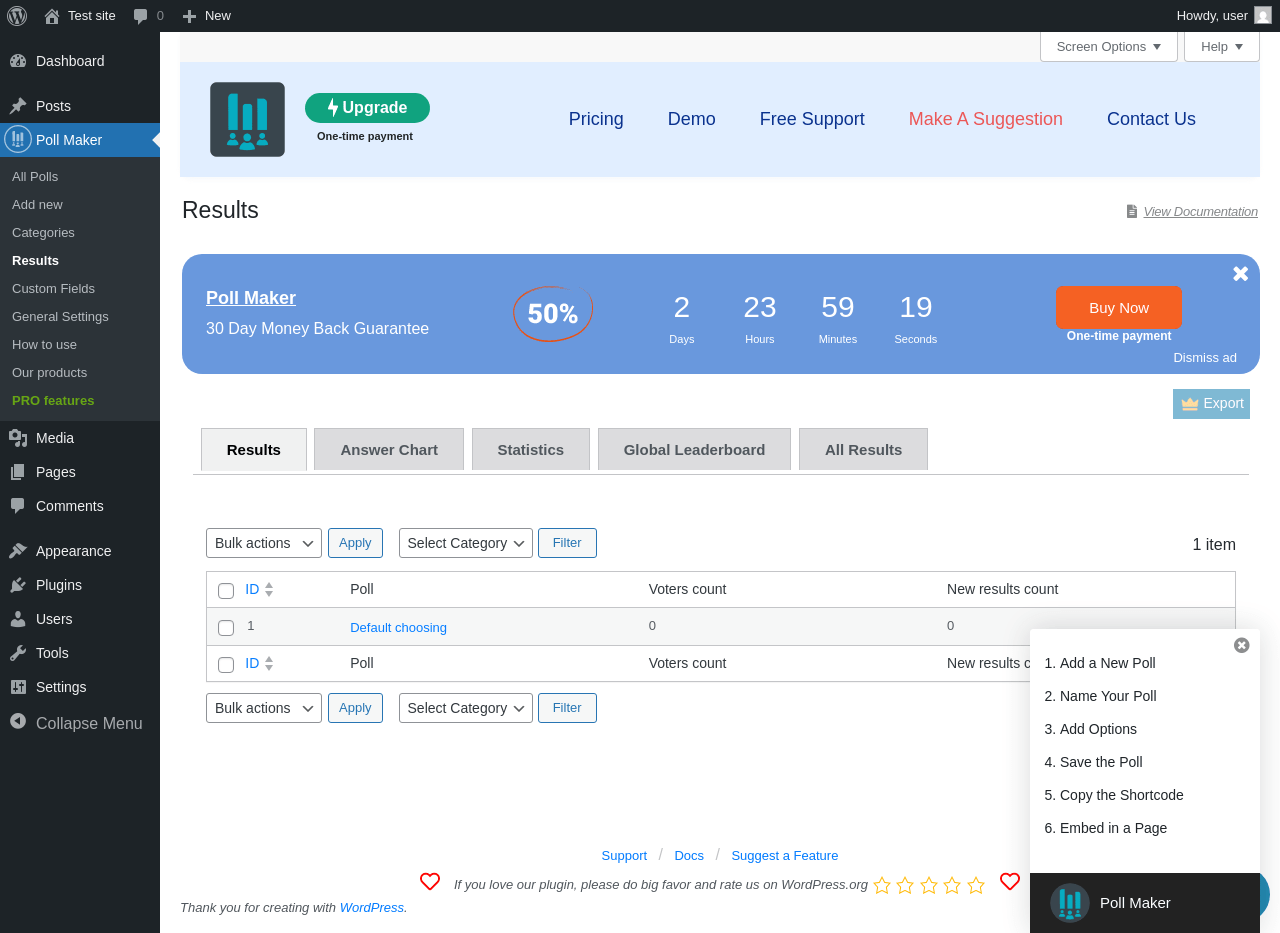Image resolution: width=1280 pixels, height=933 pixels.
Task: Switch to the Statistics tab
Action: coord(531,450)
